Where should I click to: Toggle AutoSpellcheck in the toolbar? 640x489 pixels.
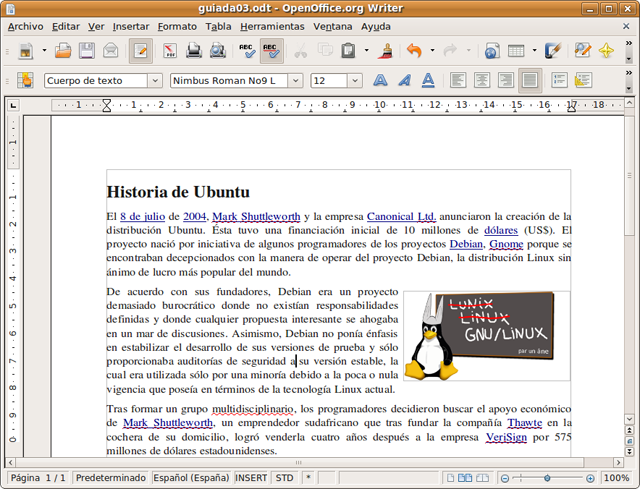point(270,50)
